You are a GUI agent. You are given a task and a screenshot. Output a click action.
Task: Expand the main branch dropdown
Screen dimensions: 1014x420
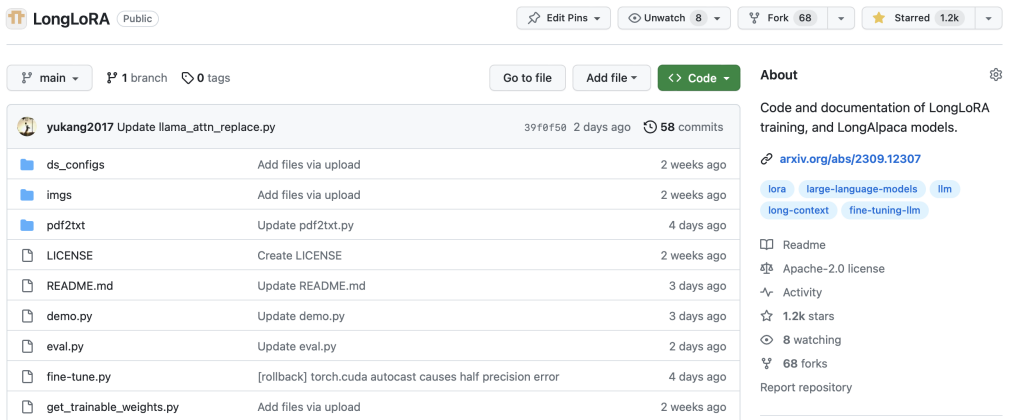tap(49, 78)
